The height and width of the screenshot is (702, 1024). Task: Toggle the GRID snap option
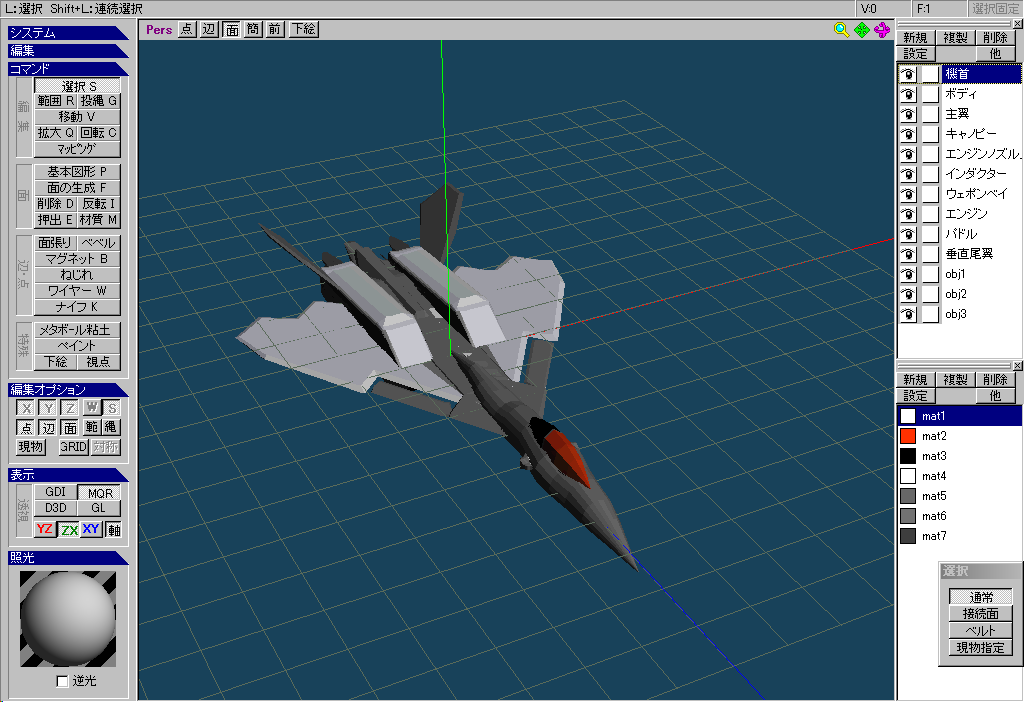point(73,447)
